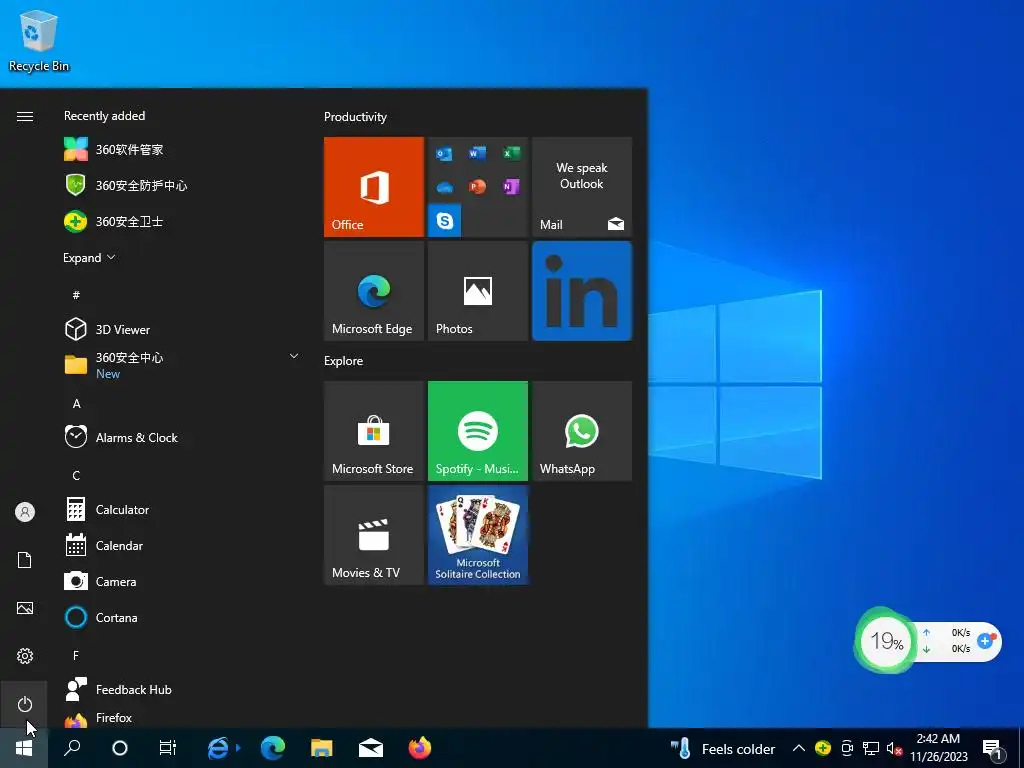1024x768 pixels.
Task: Click the Recently added heading
Action: [104, 116]
